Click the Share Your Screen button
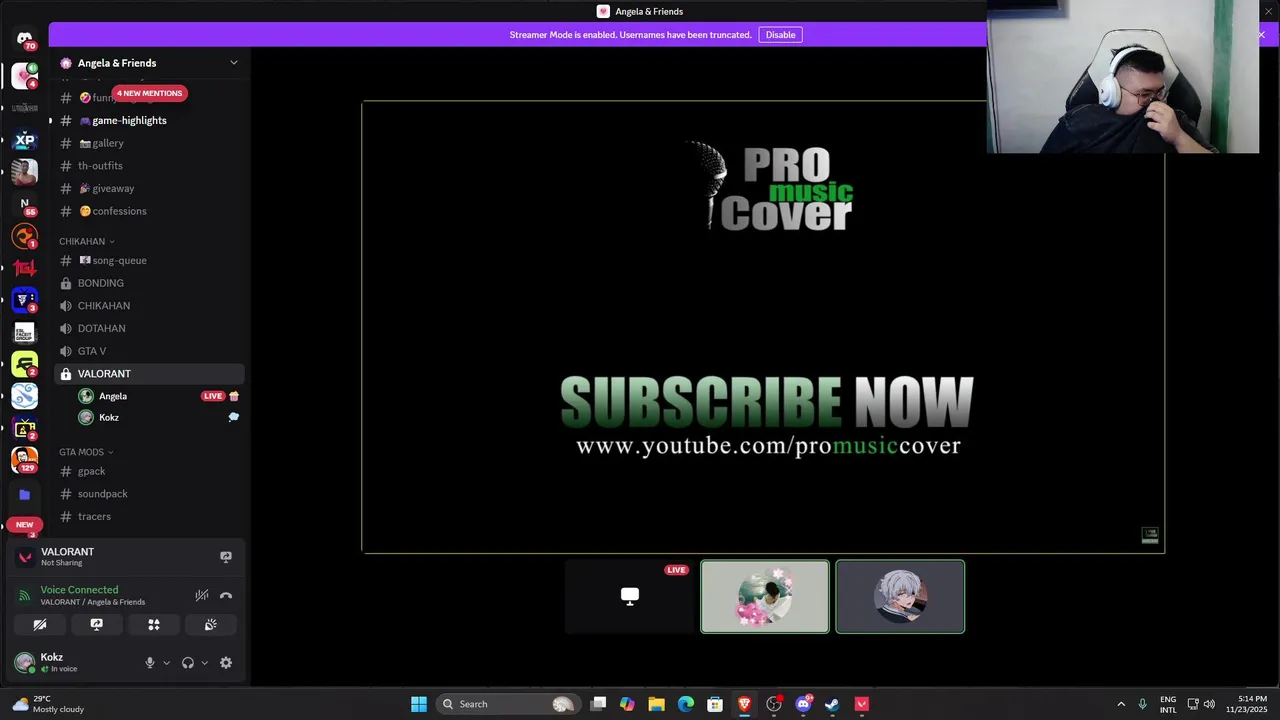This screenshot has width=1280, height=720. (x=97, y=624)
